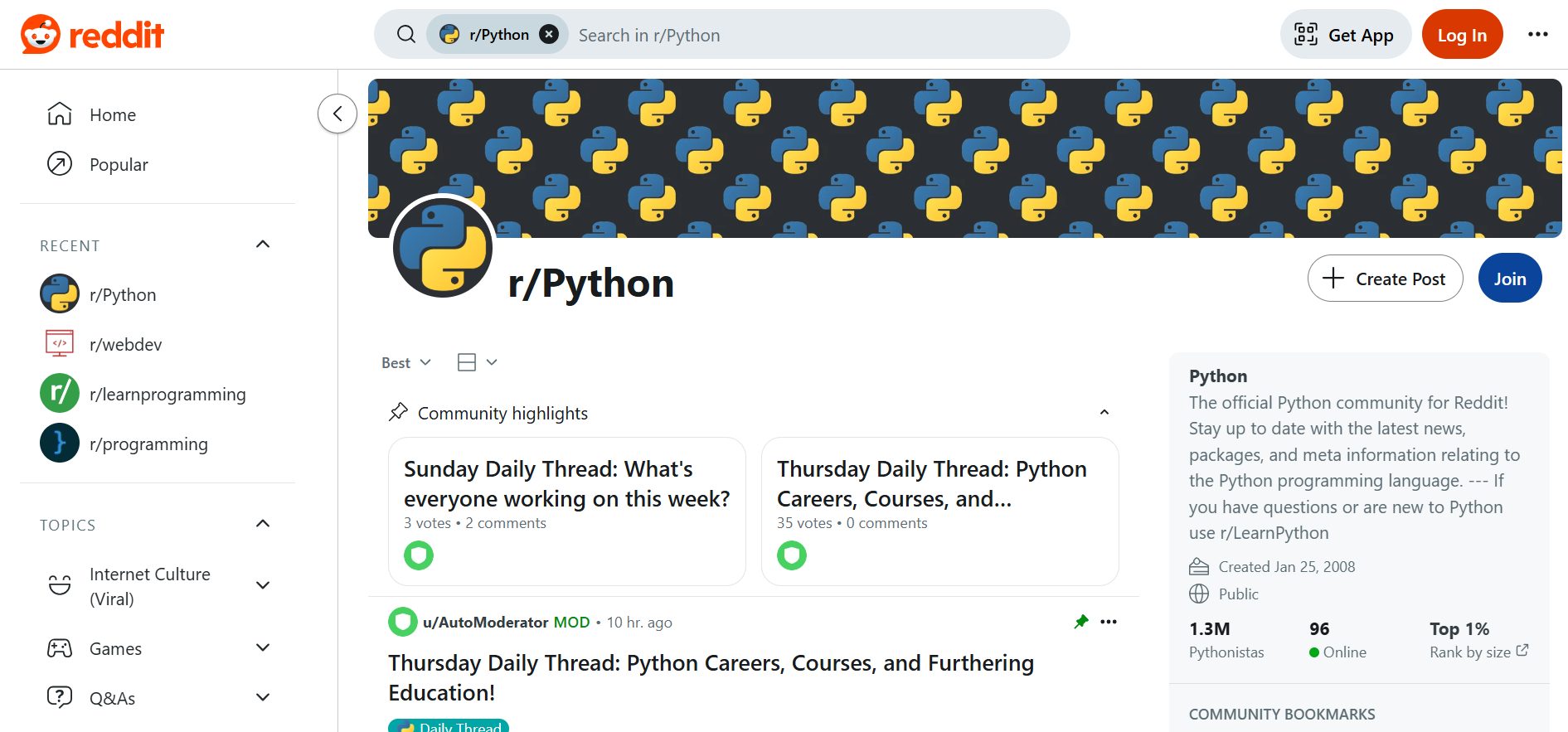Open r/webdev from recent list
This screenshot has width=1568, height=732.
(x=158, y=344)
